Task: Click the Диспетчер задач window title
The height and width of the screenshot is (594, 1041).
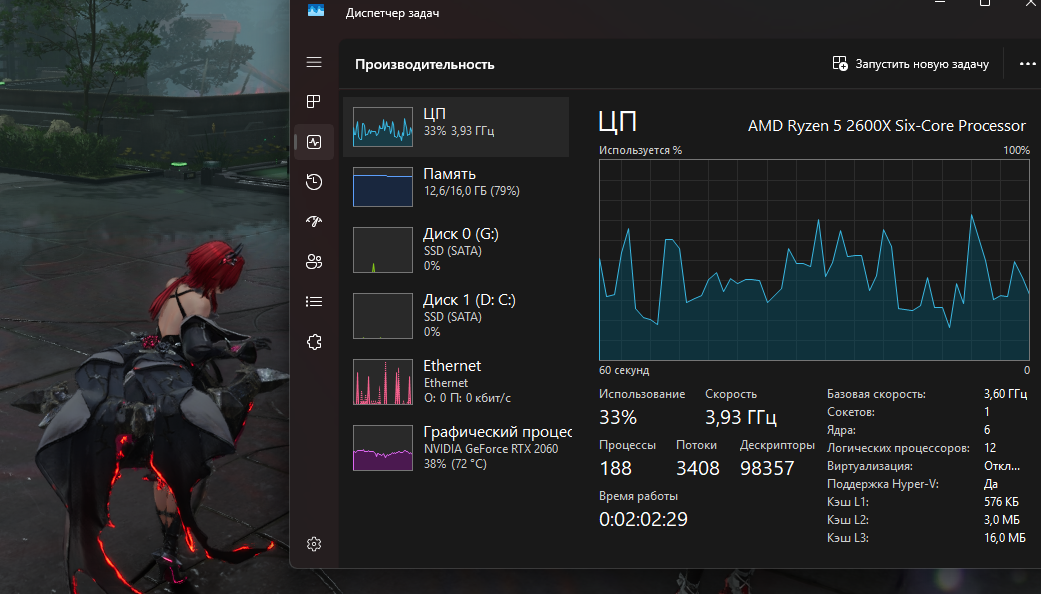Action: tap(392, 13)
